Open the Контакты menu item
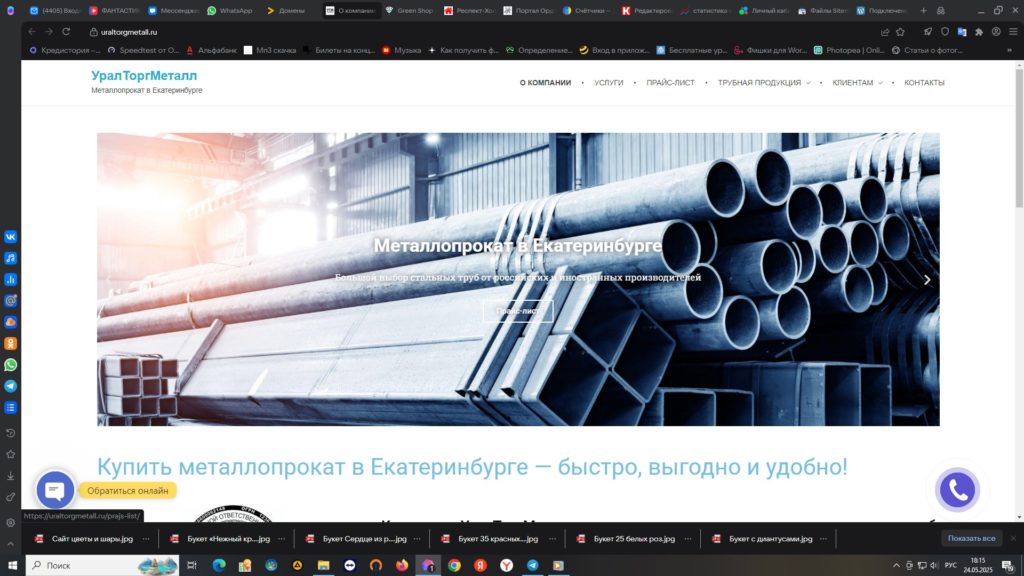 [924, 83]
